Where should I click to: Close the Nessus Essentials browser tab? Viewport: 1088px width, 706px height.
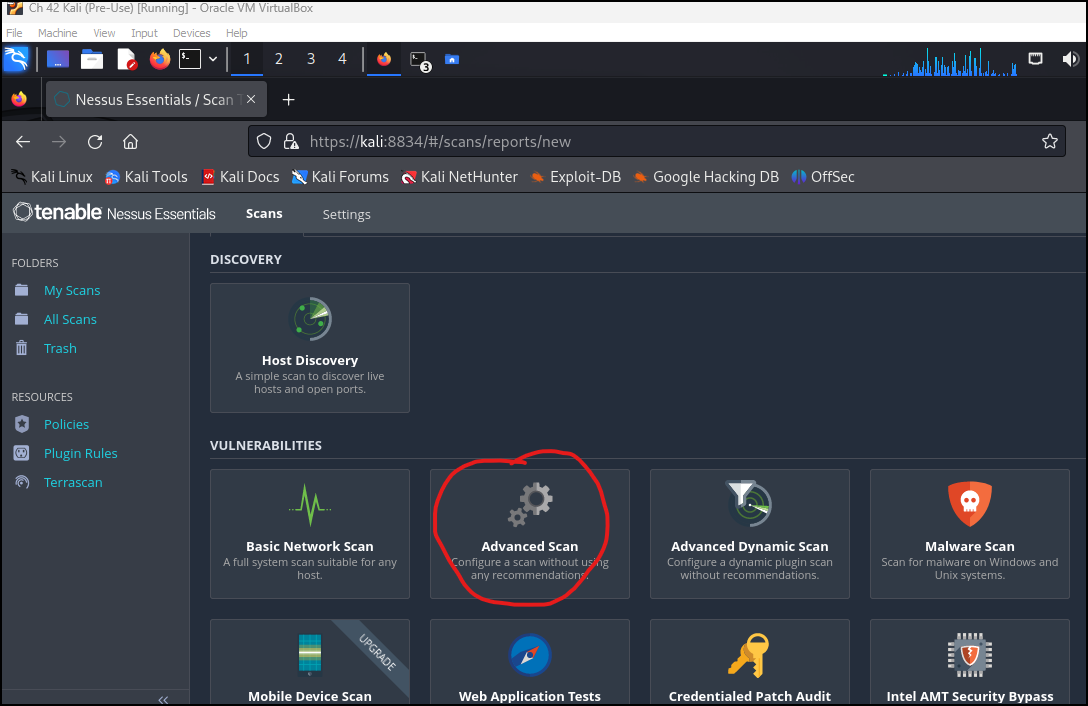click(251, 99)
